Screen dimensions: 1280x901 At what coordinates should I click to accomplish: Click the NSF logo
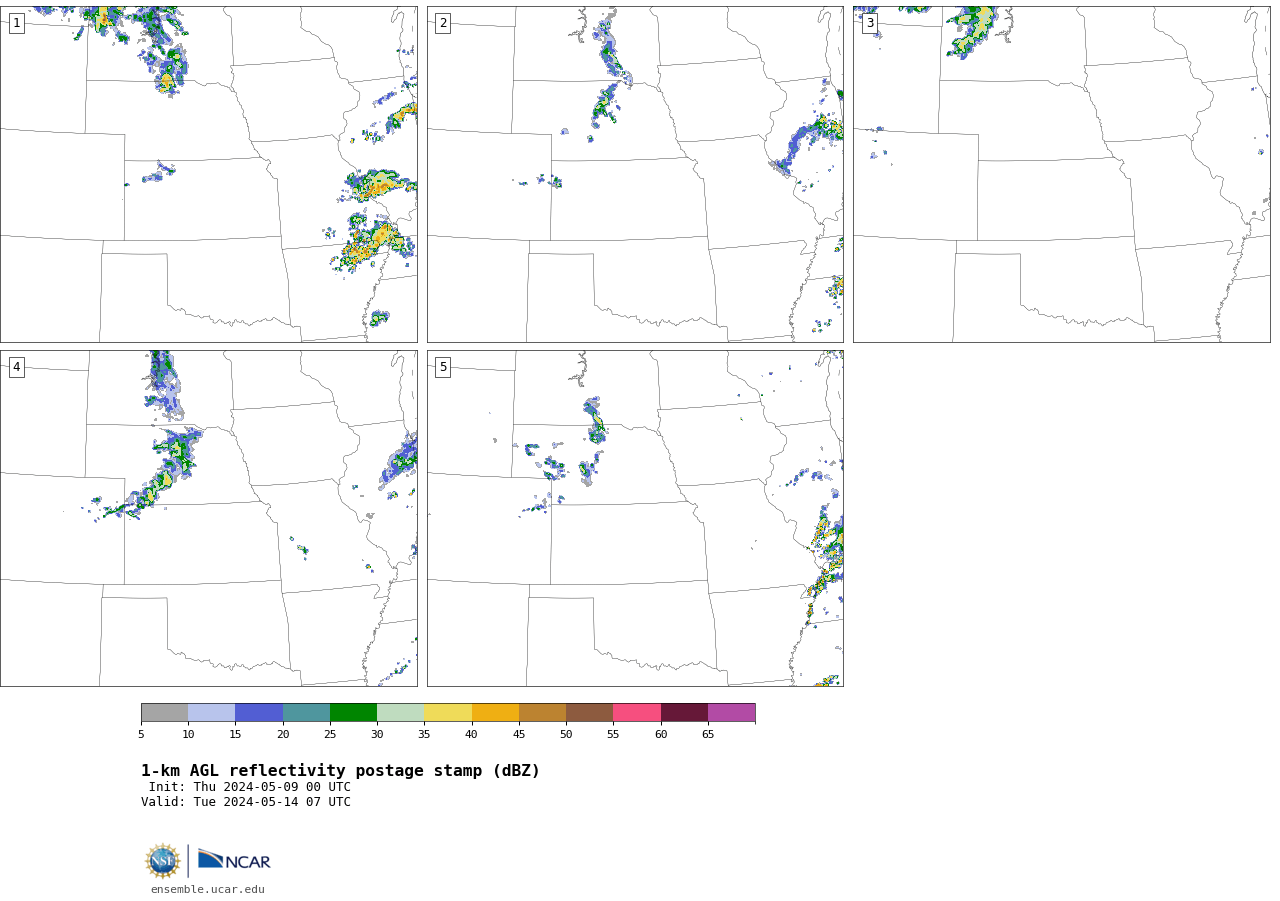coord(163,861)
